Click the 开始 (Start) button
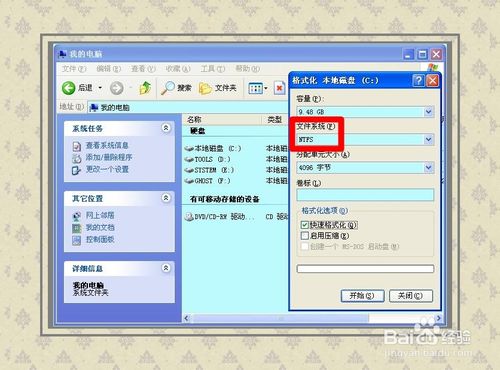This screenshot has height=370, width=500. (362, 296)
